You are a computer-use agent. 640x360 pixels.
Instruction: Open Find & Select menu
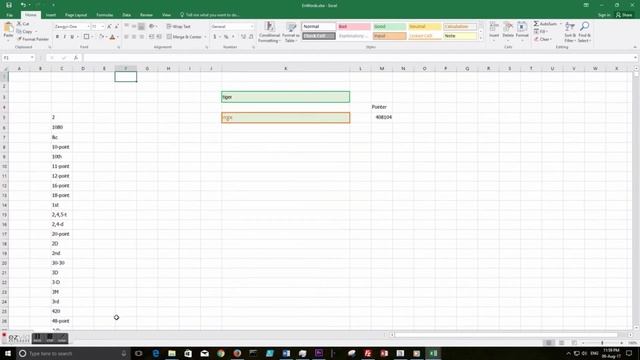[584, 32]
